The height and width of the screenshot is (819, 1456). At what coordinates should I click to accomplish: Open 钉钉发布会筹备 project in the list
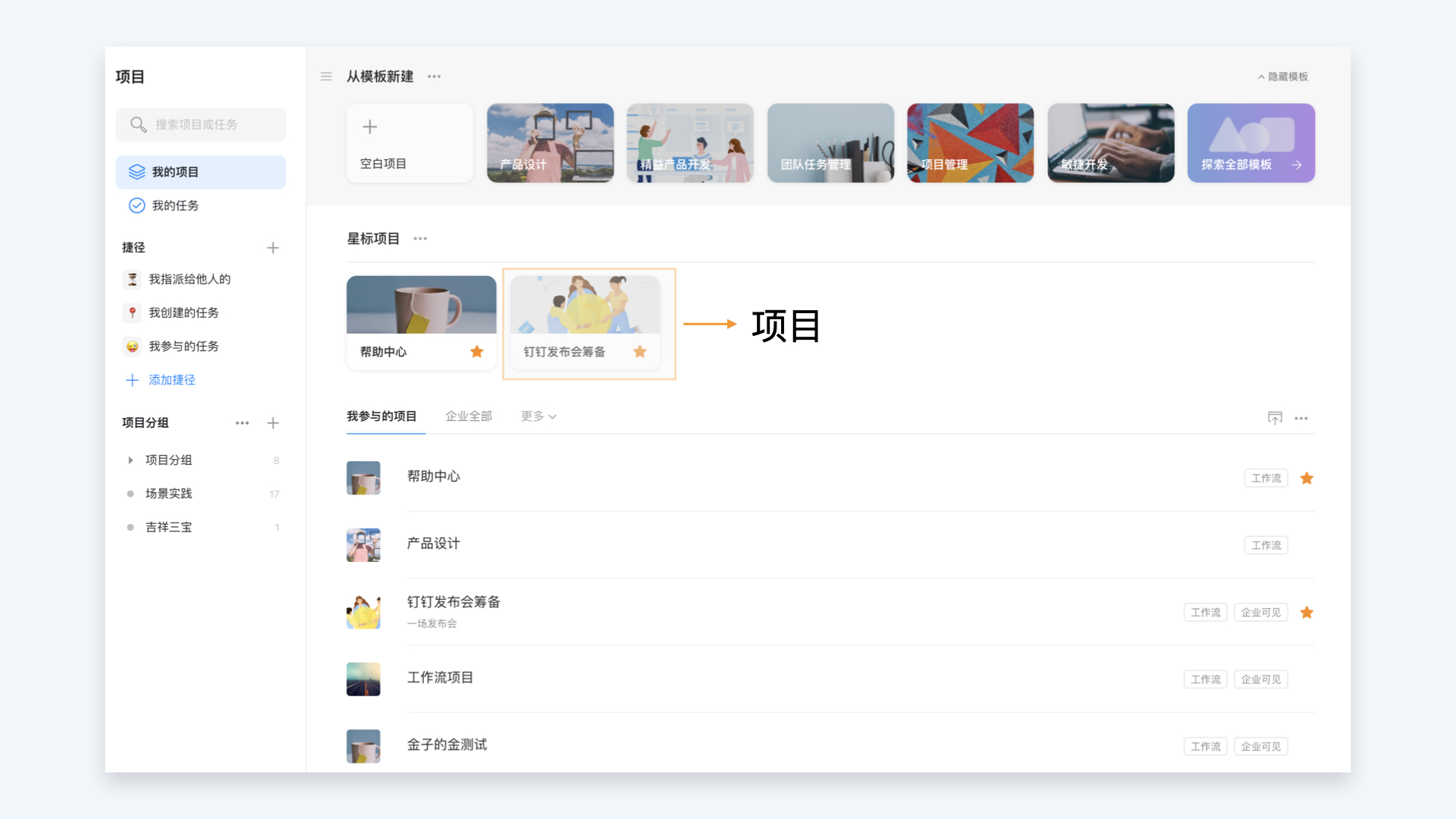coord(453,602)
